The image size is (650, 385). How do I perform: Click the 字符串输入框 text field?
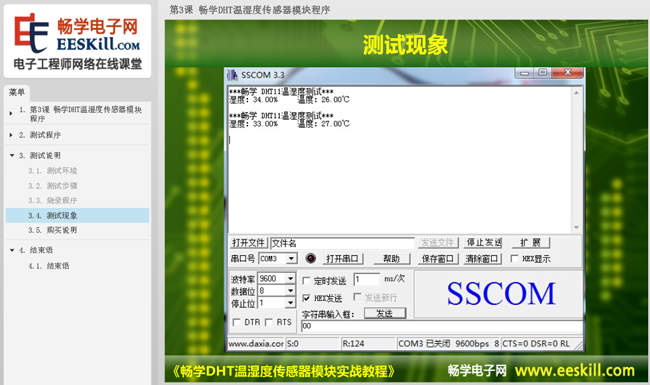[441, 326]
